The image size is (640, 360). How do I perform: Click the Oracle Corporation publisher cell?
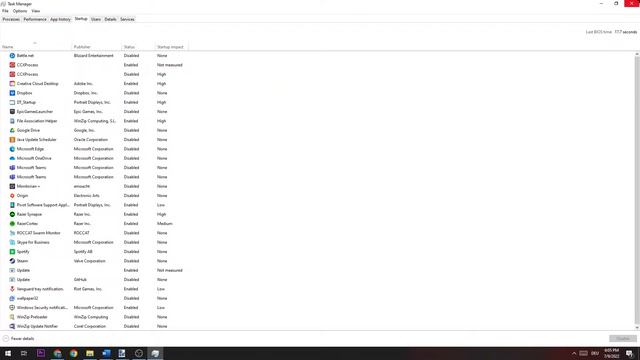tap(91, 140)
